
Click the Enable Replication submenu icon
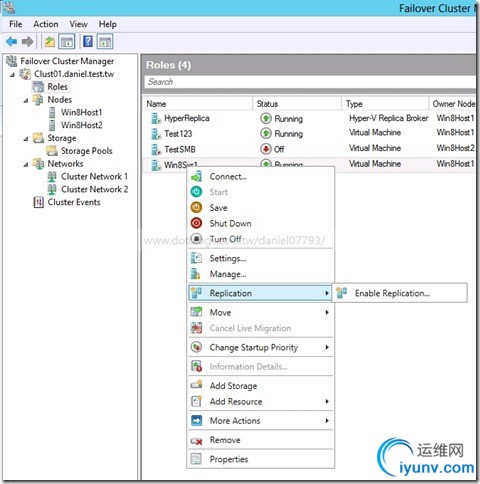pyautogui.click(x=342, y=293)
